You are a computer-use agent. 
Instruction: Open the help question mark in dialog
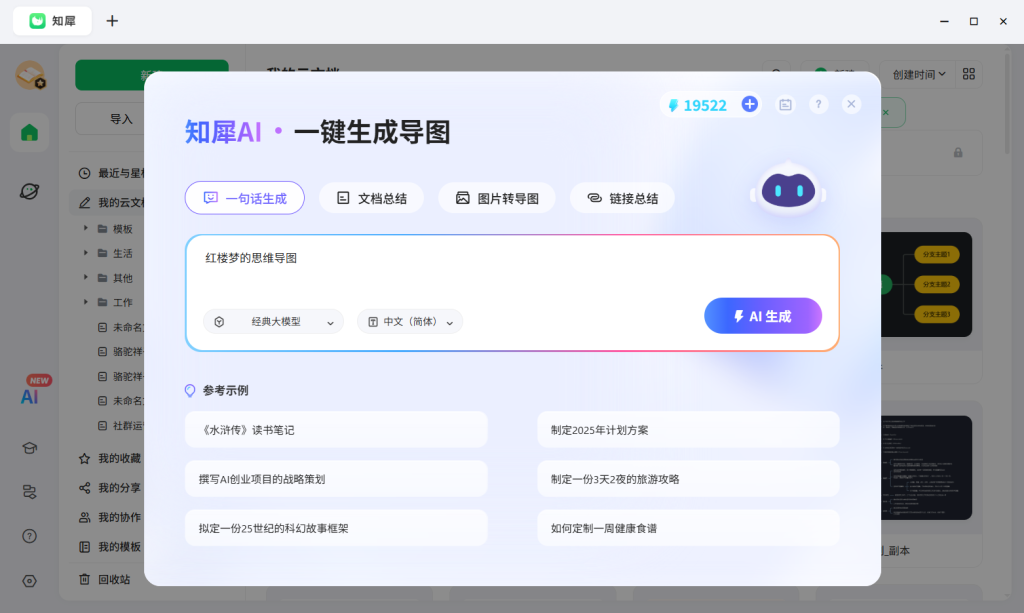pos(818,104)
